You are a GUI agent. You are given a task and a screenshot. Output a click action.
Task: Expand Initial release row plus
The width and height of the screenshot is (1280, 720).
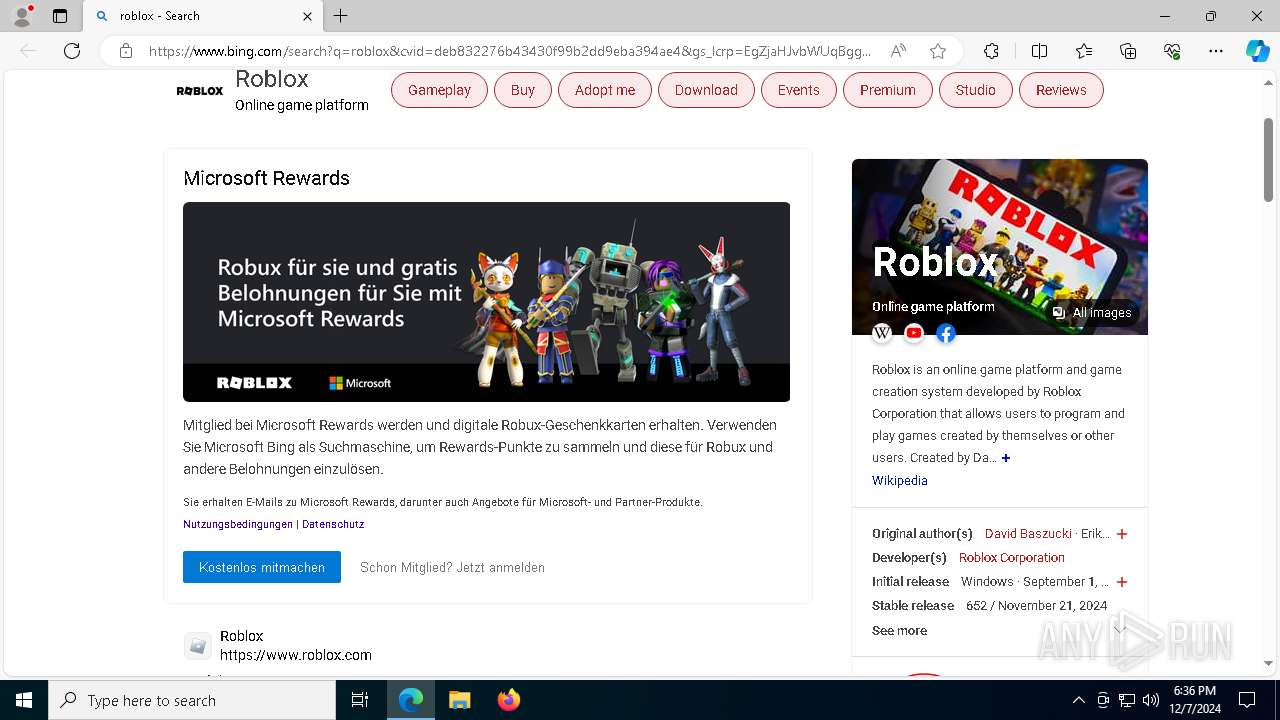[x=1122, y=582]
